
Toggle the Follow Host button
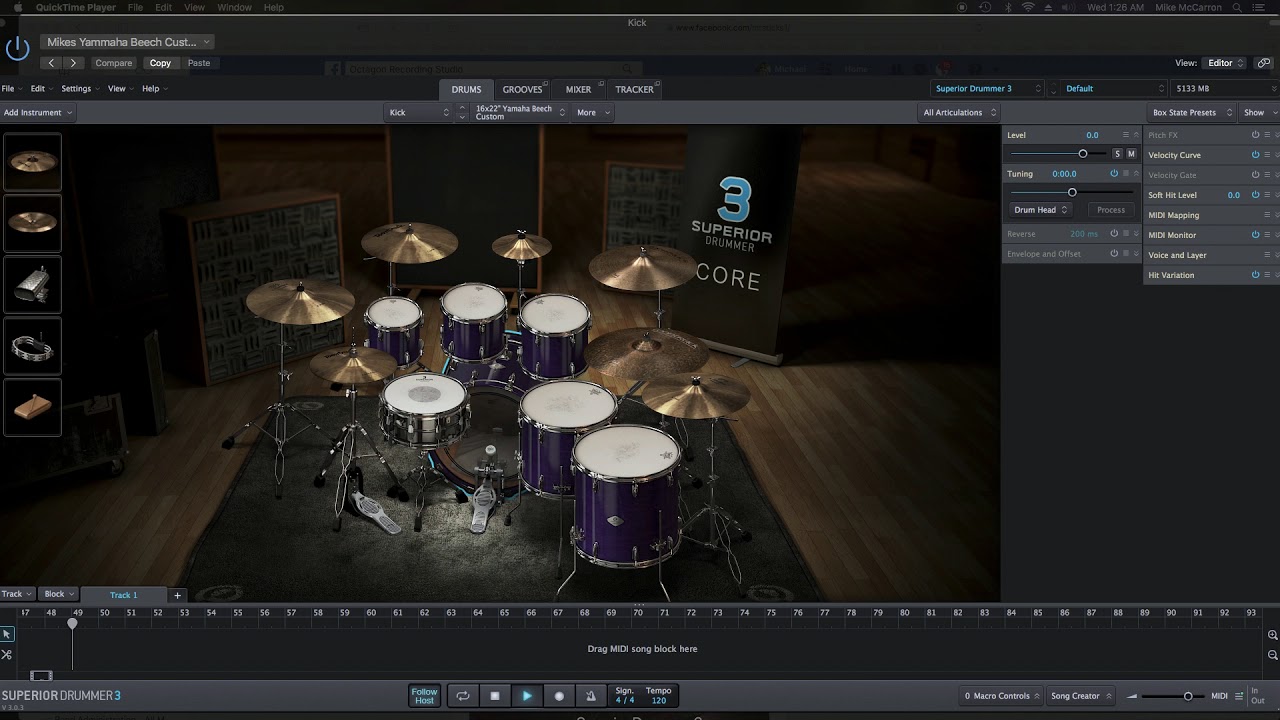tap(424, 696)
